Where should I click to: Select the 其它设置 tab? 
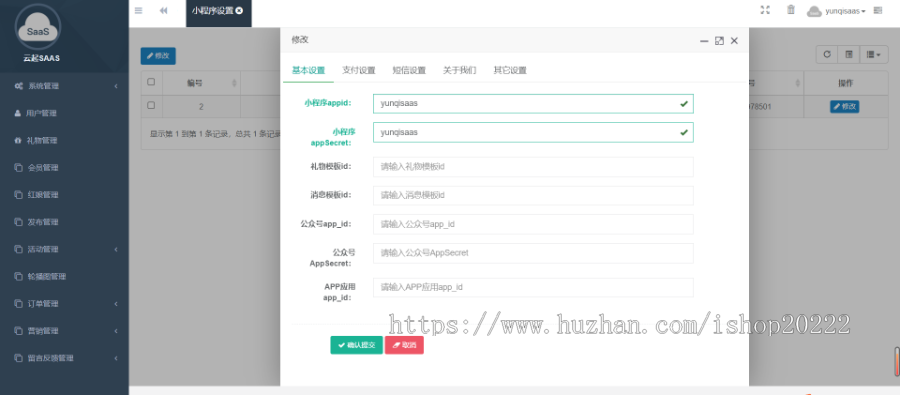[510, 71]
